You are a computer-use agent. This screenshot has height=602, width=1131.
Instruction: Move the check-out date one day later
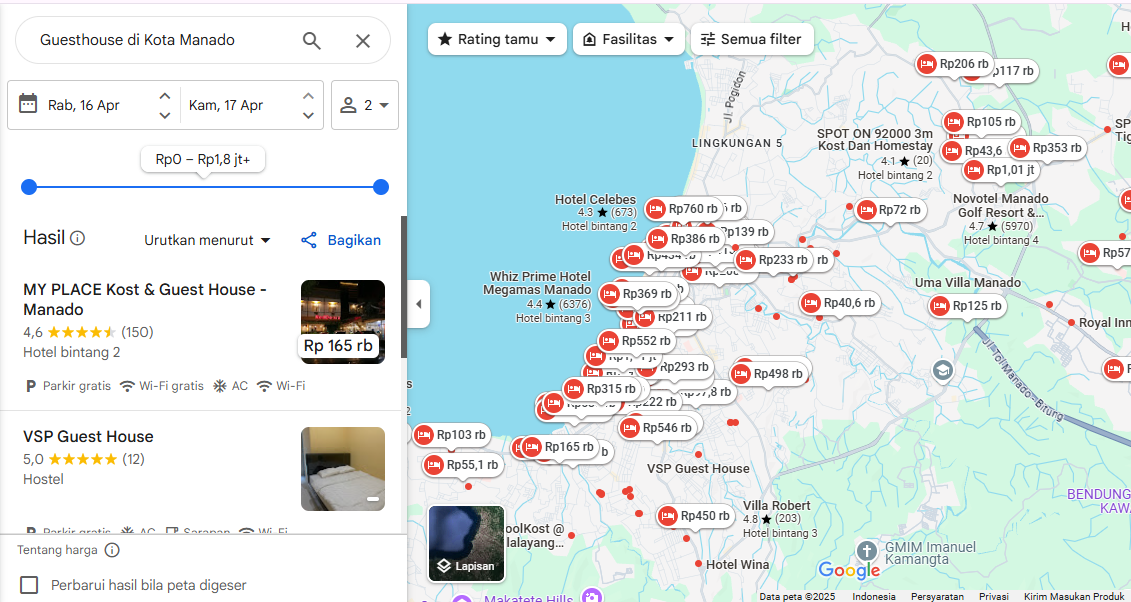pos(308,95)
